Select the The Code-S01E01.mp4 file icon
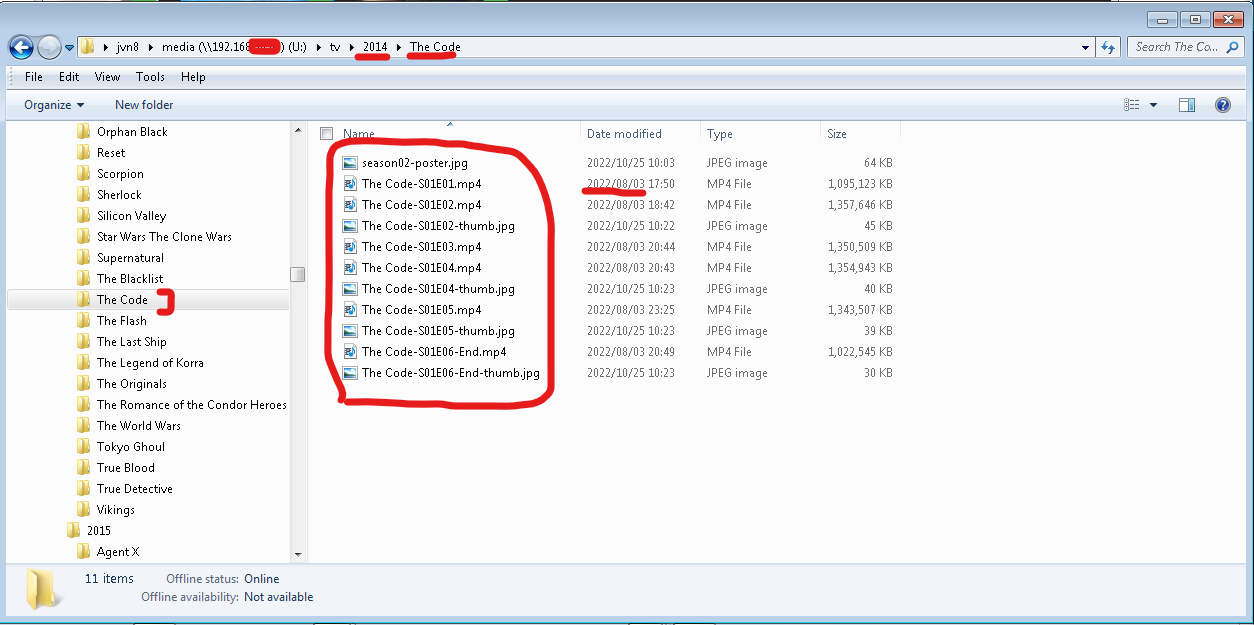The image size is (1254, 625). 349,184
